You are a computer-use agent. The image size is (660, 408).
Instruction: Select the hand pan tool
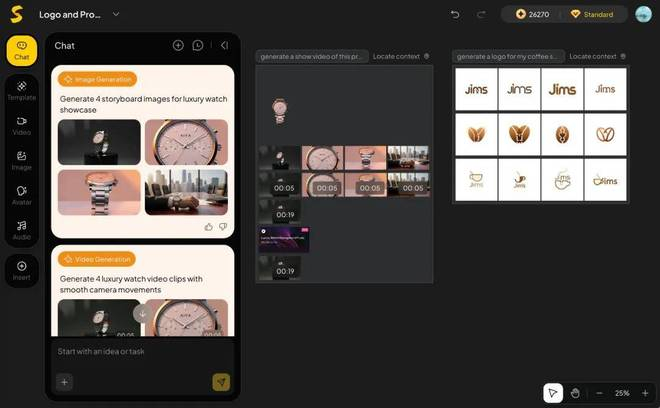tap(575, 393)
